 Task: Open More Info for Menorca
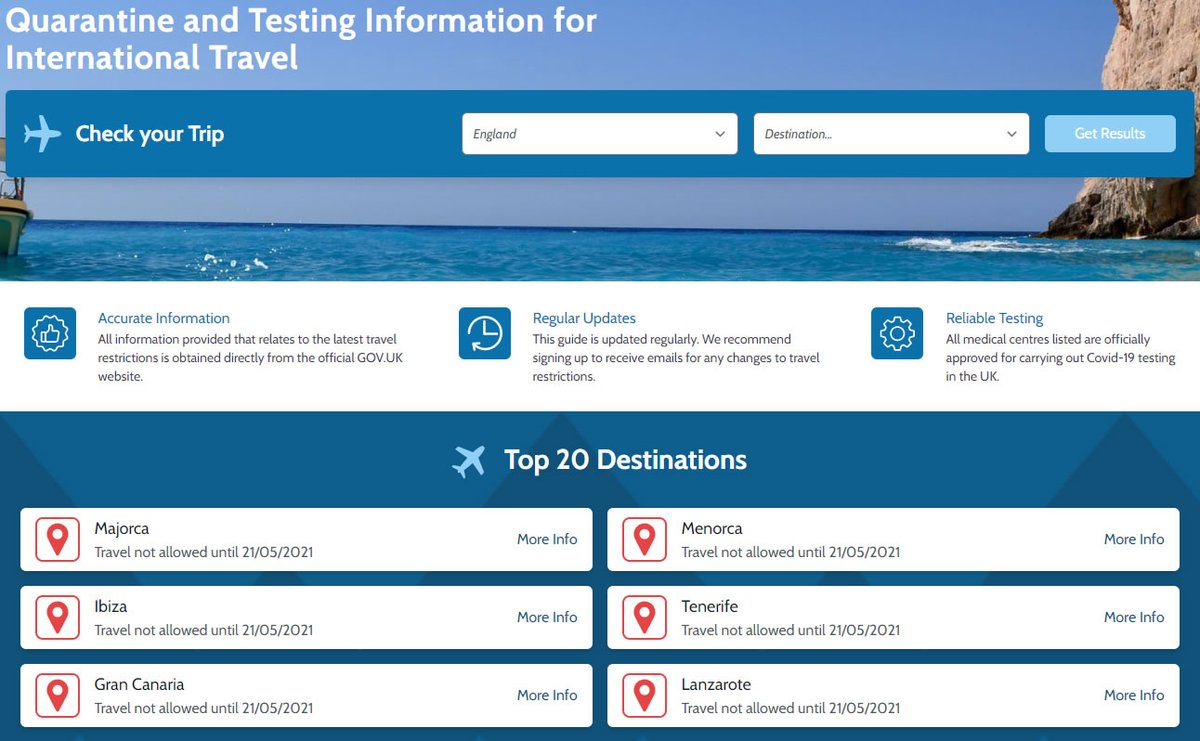(1134, 539)
